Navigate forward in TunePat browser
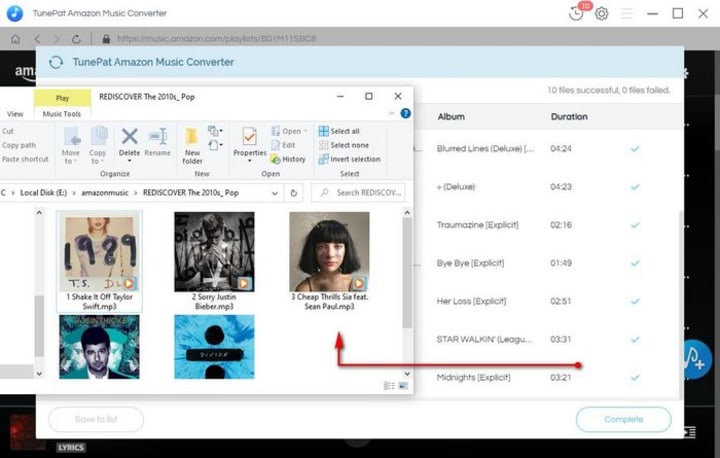This screenshot has height=458, width=720. click(x=56, y=39)
